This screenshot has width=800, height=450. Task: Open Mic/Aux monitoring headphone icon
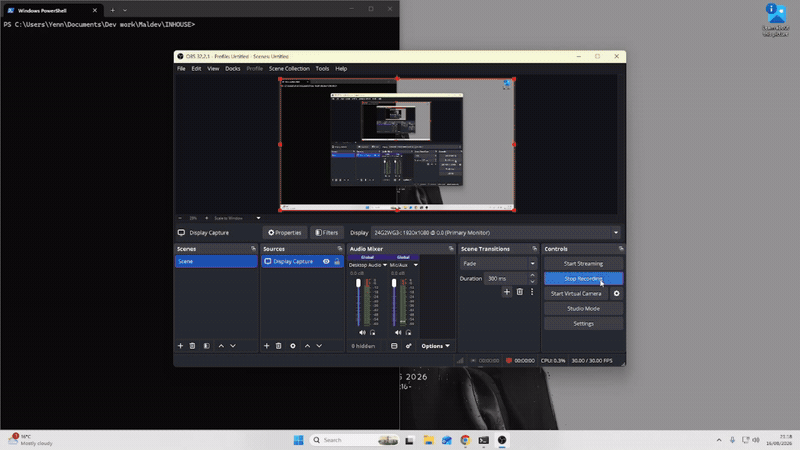click(408, 333)
